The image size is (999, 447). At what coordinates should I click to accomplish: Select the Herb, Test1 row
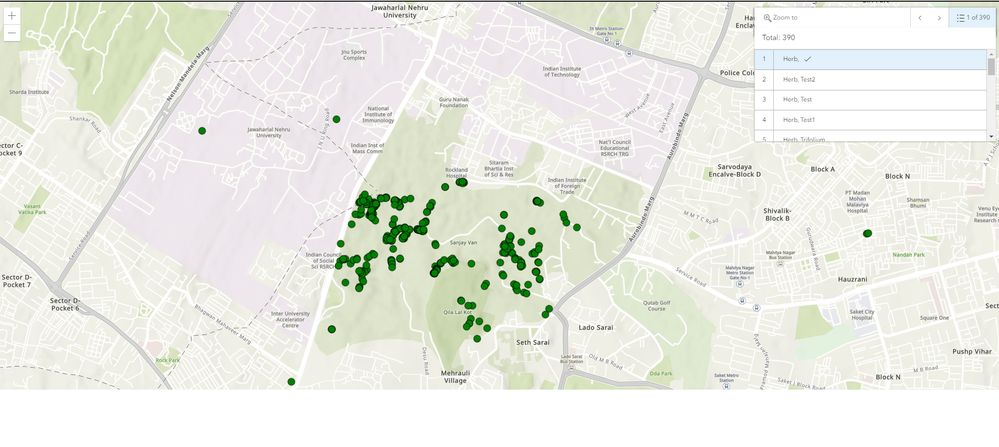coord(871,120)
